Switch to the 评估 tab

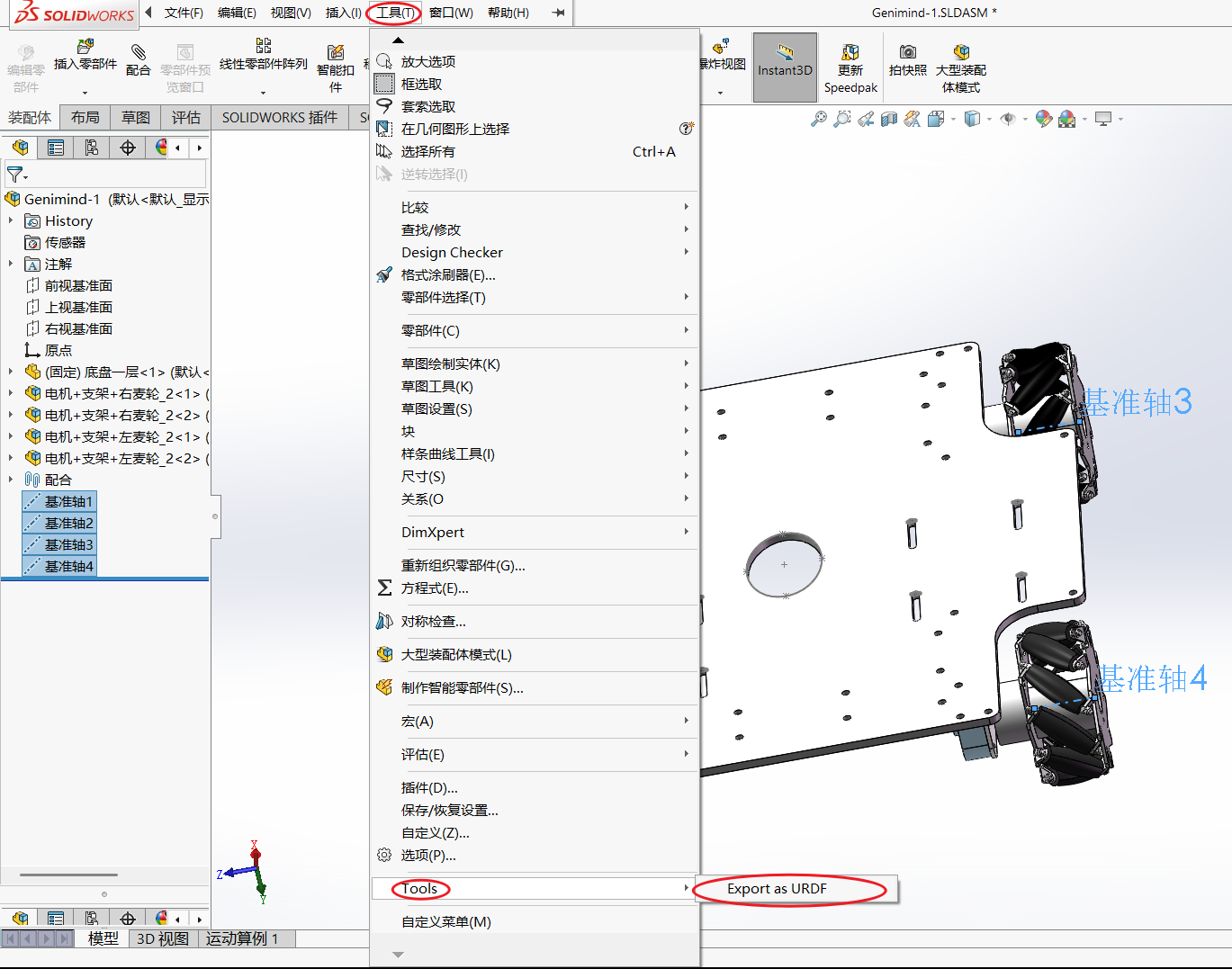(x=185, y=117)
